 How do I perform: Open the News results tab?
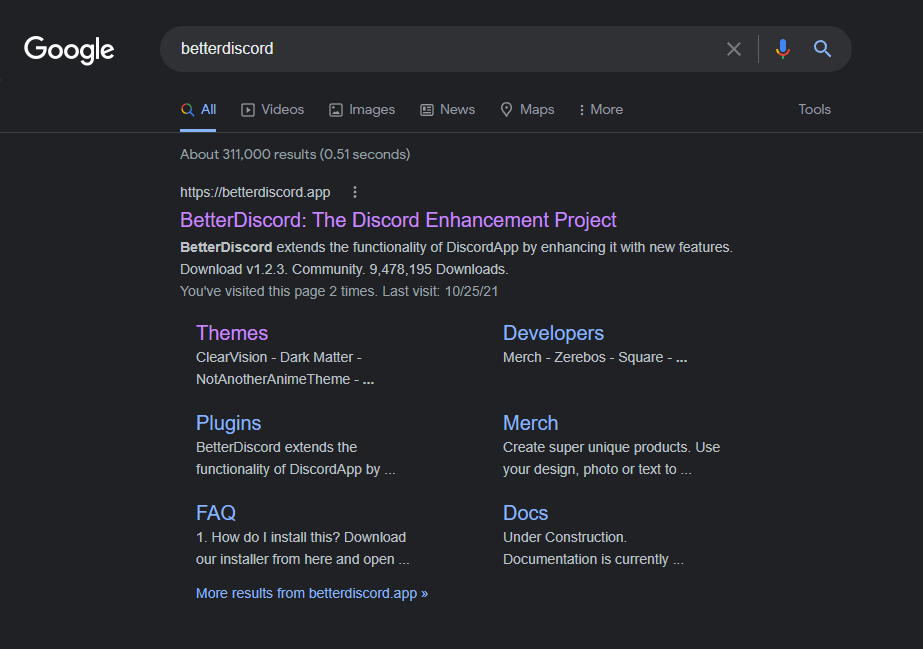[x=447, y=110]
